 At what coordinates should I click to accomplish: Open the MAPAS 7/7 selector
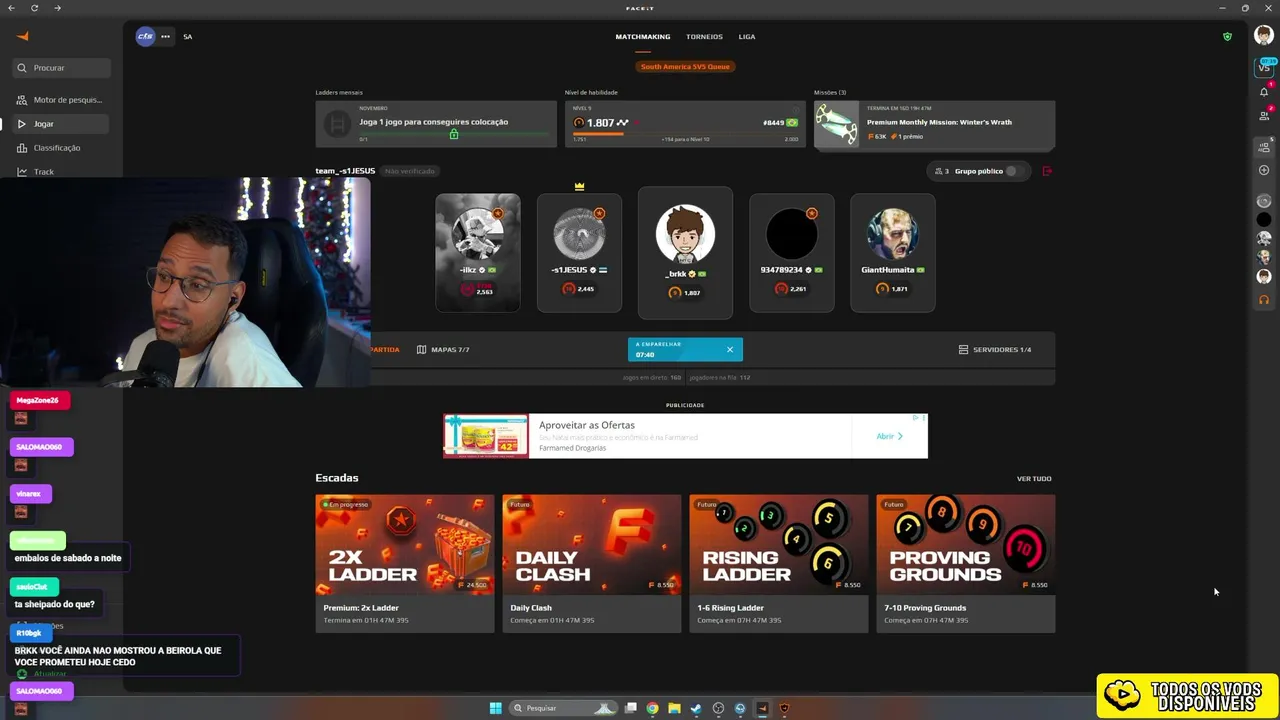pos(443,349)
